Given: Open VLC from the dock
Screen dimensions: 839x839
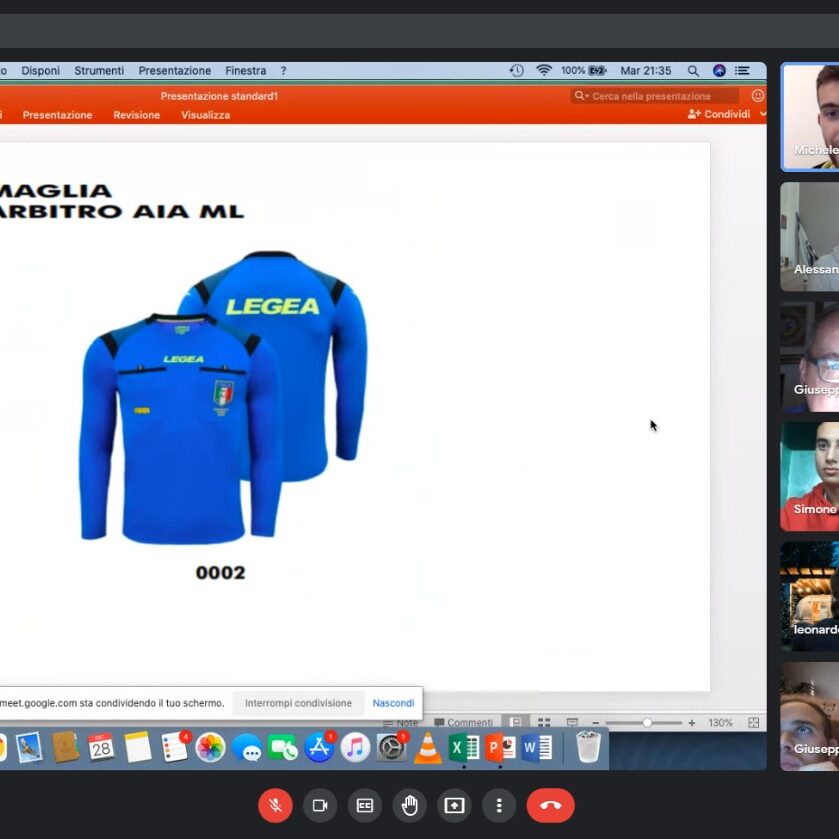Looking at the screenshot, I should [428, 747].
